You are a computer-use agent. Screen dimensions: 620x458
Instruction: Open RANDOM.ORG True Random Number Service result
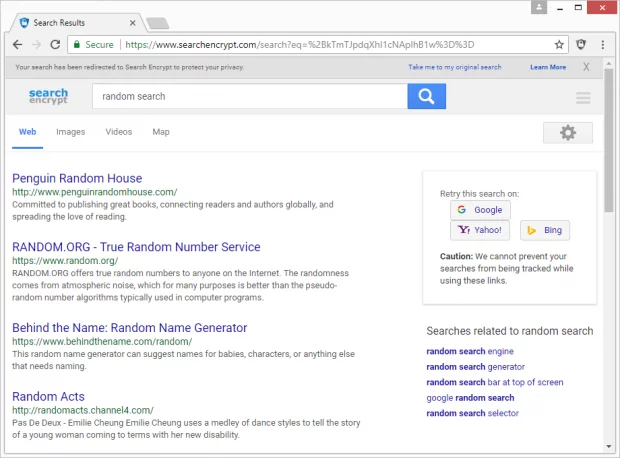(x=136, y=247)
